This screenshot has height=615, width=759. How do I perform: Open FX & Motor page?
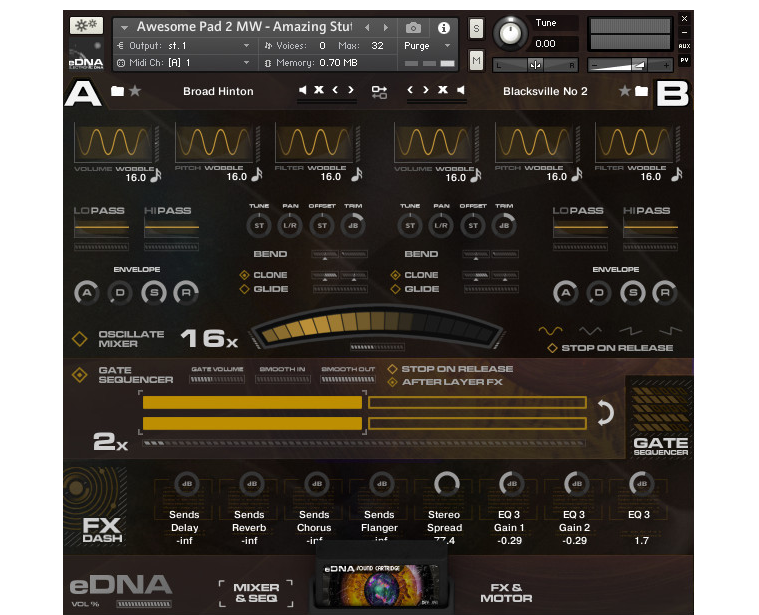pos(506,593)
